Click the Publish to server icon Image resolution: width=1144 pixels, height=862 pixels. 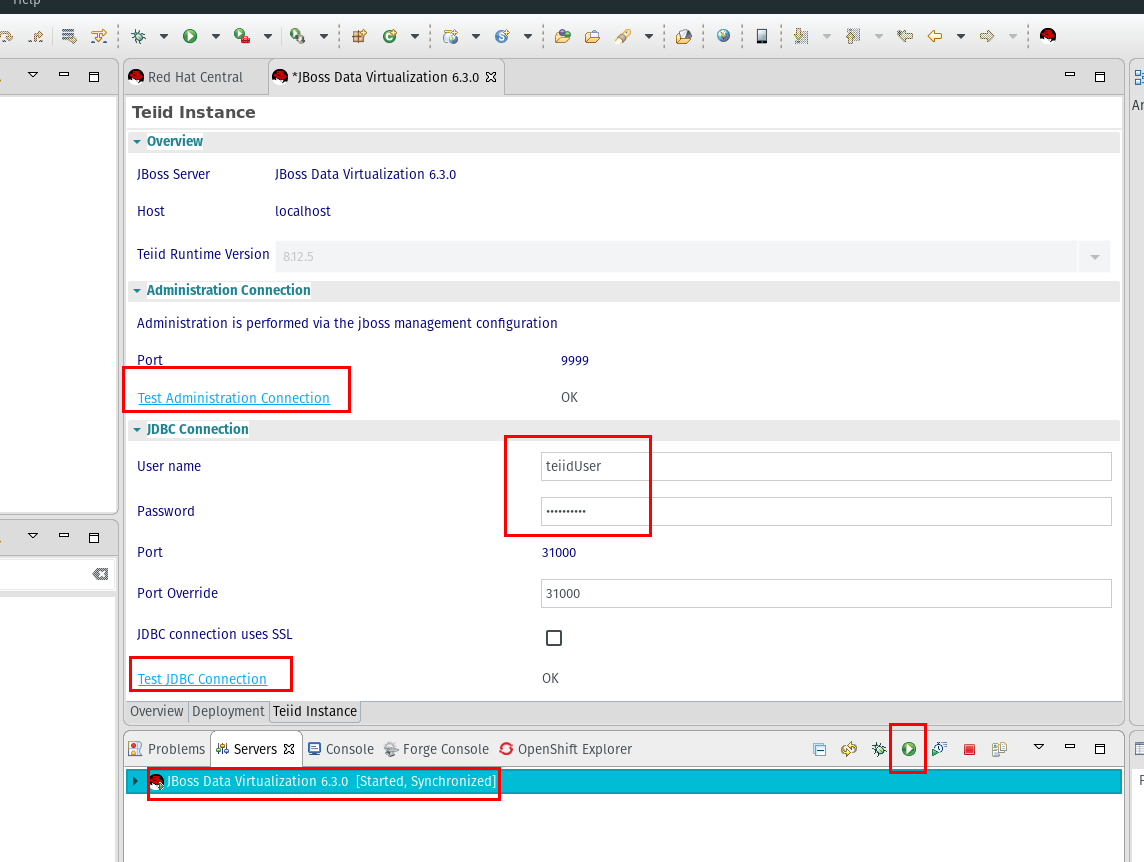[x=1000, y=750]
